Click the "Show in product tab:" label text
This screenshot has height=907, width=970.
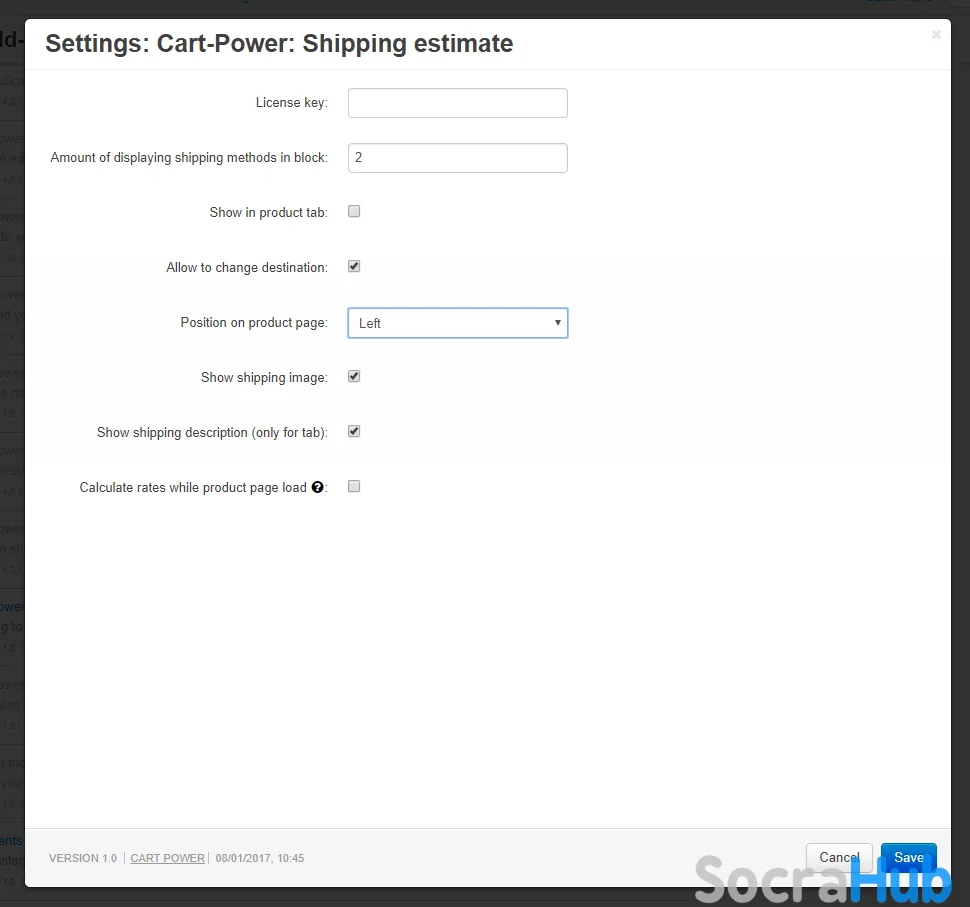268,213
